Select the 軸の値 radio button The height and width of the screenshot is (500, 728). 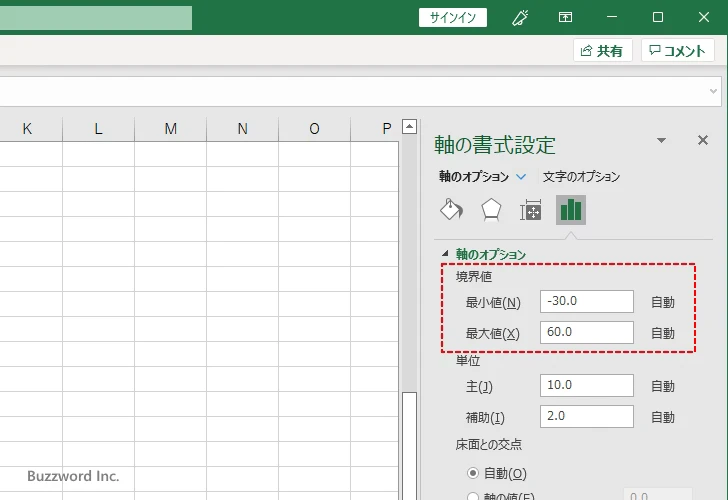pos(473,497)
